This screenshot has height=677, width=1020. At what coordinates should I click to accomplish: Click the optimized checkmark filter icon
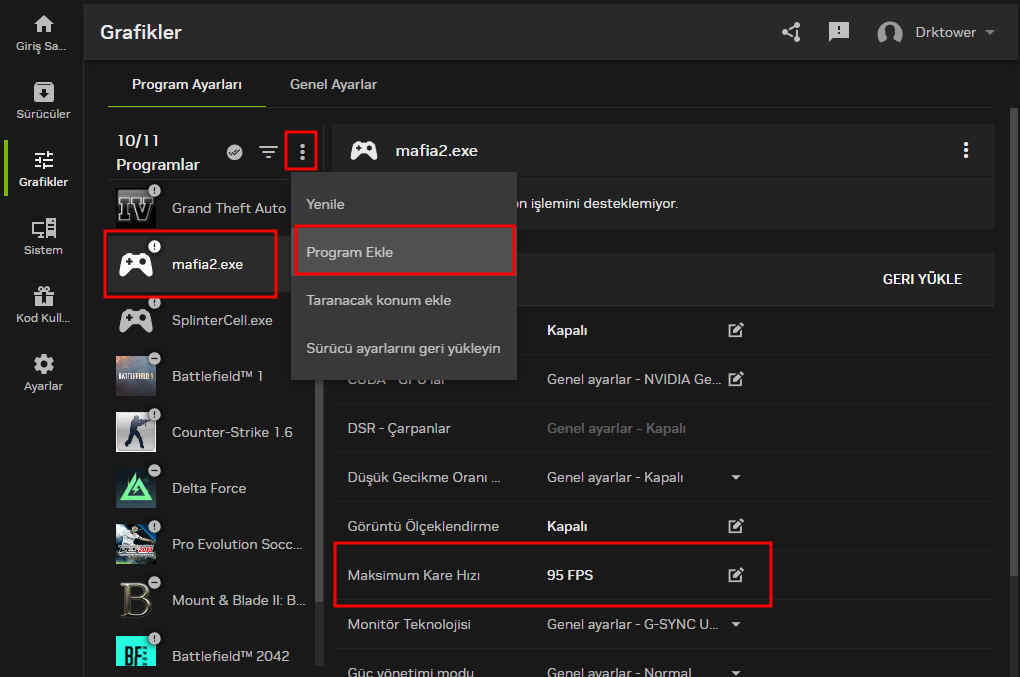(235, 152)
